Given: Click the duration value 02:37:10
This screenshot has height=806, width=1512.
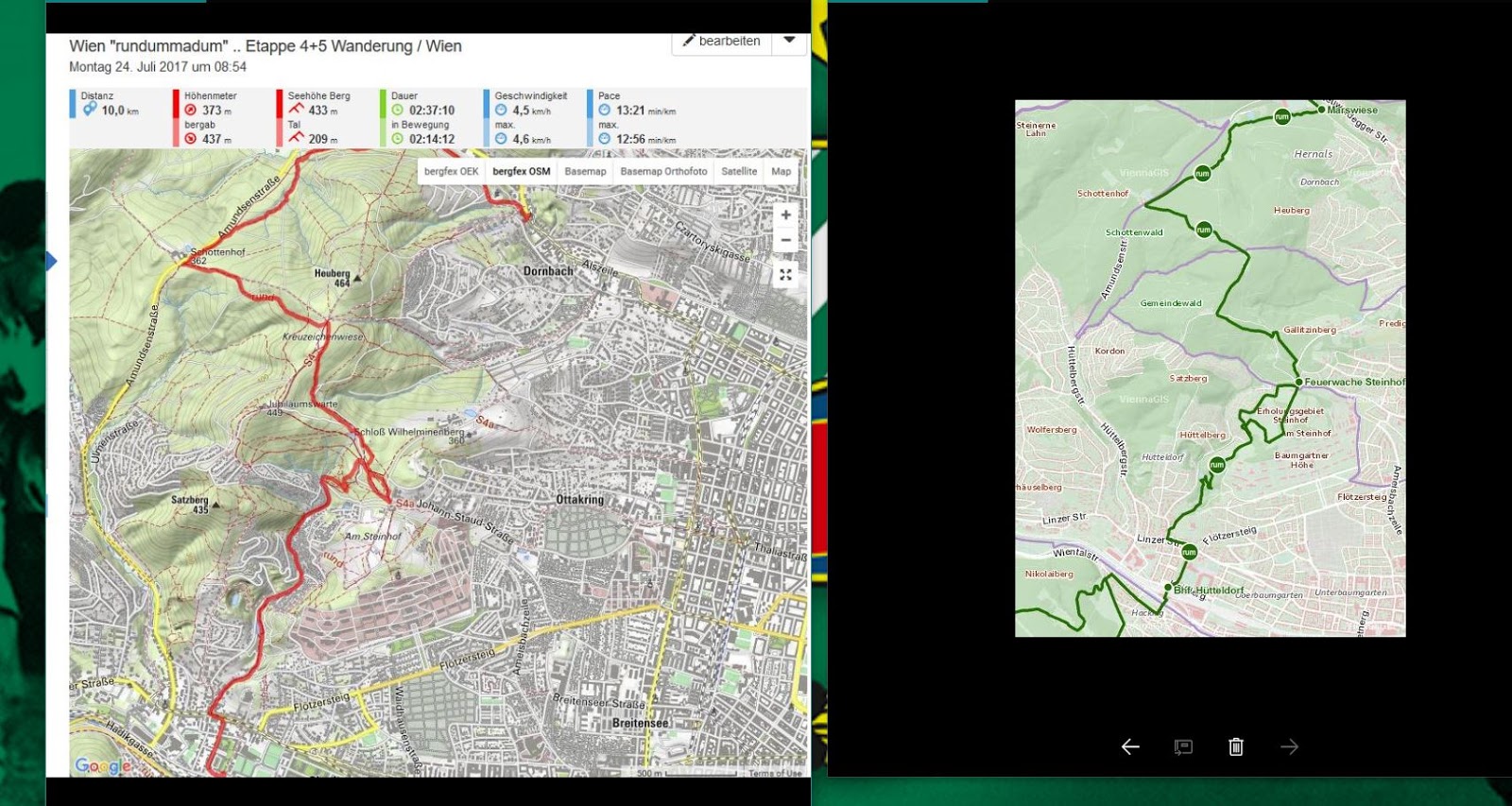Looking at the screenshot, I should point(432,111).
